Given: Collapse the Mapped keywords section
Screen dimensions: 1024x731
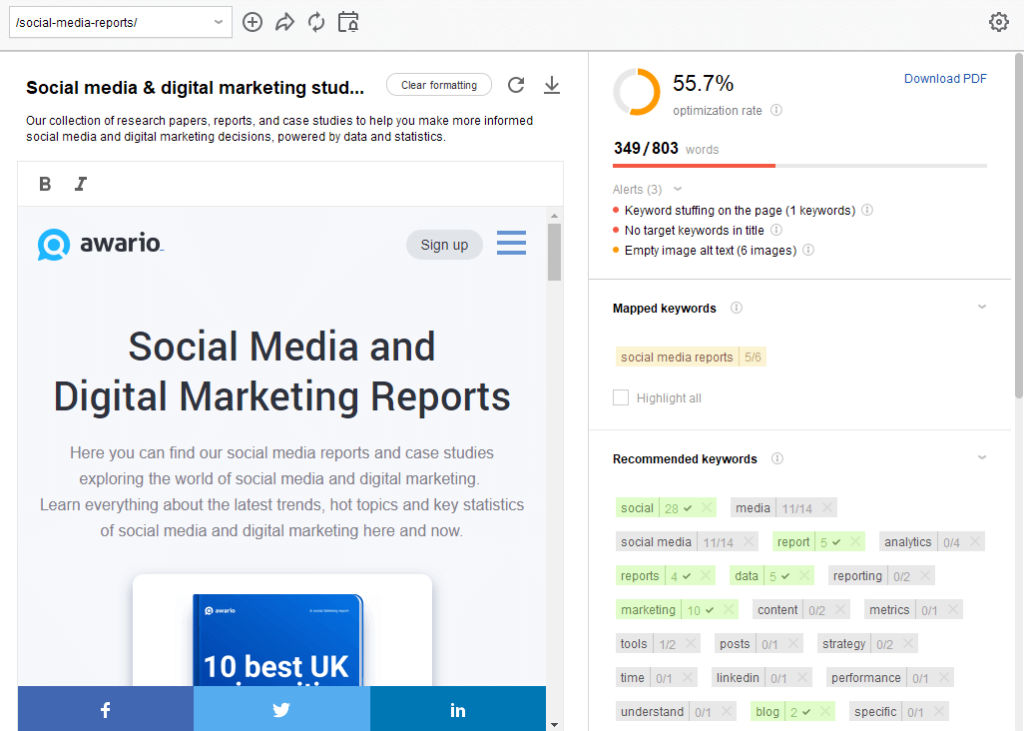Looking at the screenshot, I should pyautogui.click(x=981, y=308).
